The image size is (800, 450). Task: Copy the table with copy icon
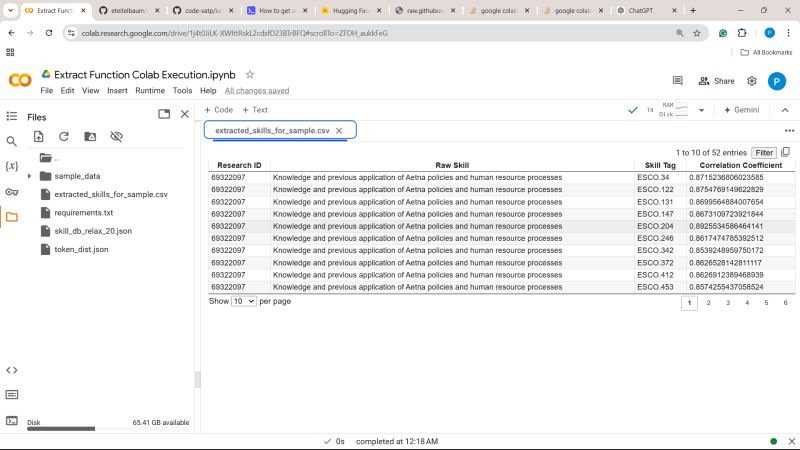tap(785, 152)
